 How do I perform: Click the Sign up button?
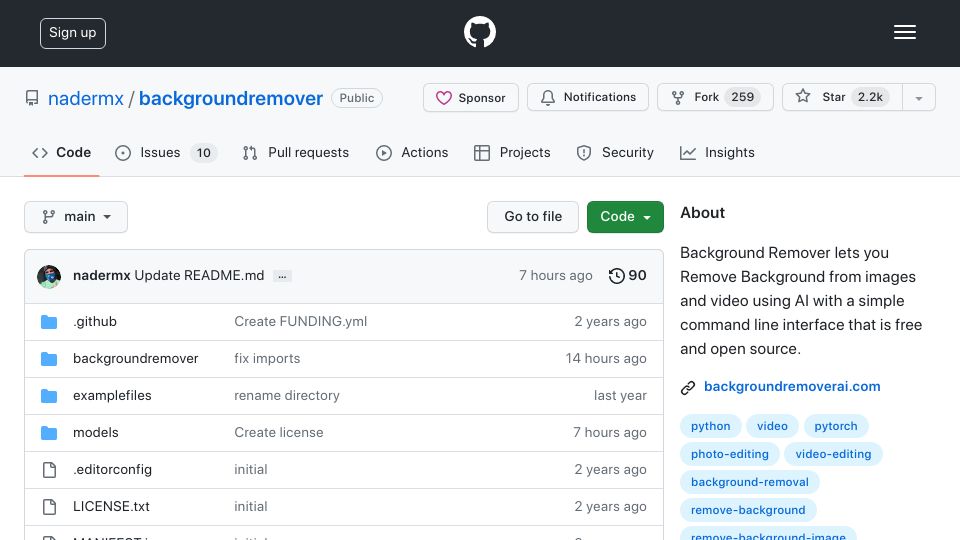pos(73,33)
